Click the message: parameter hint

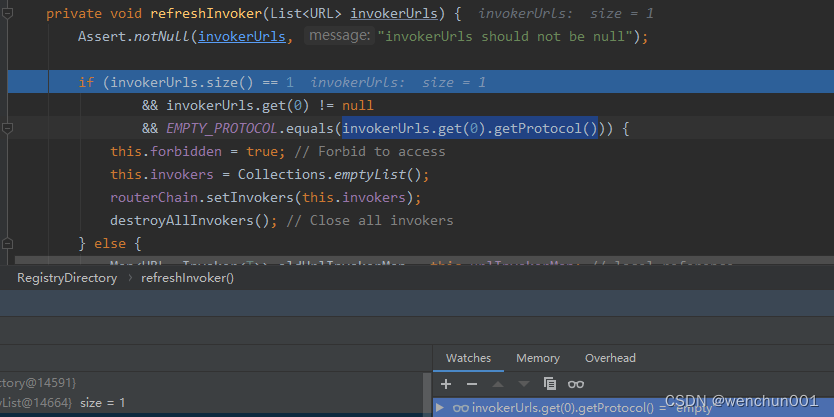[339, 36]
